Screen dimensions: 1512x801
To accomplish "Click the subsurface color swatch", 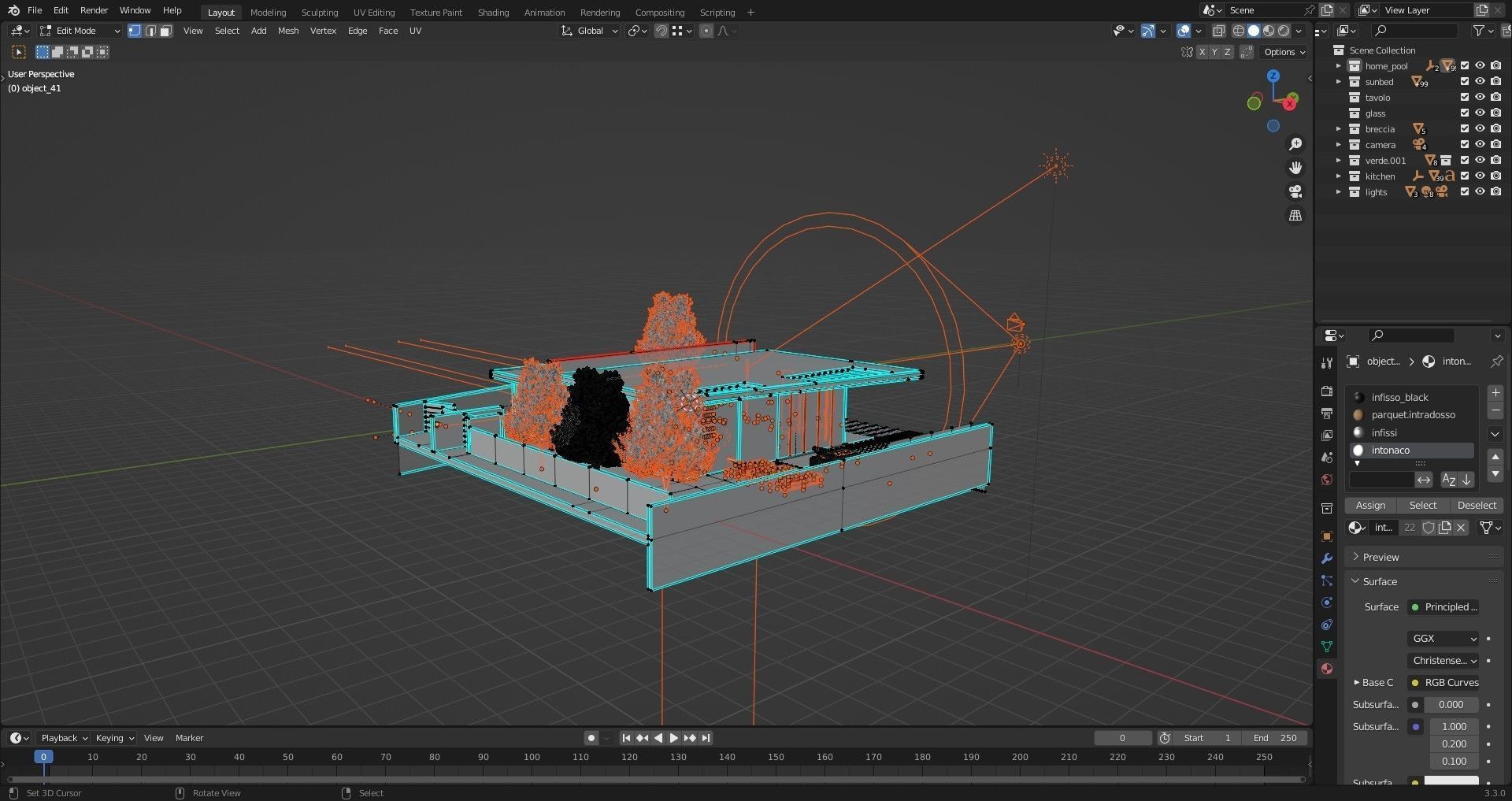I will (1451, 782).
